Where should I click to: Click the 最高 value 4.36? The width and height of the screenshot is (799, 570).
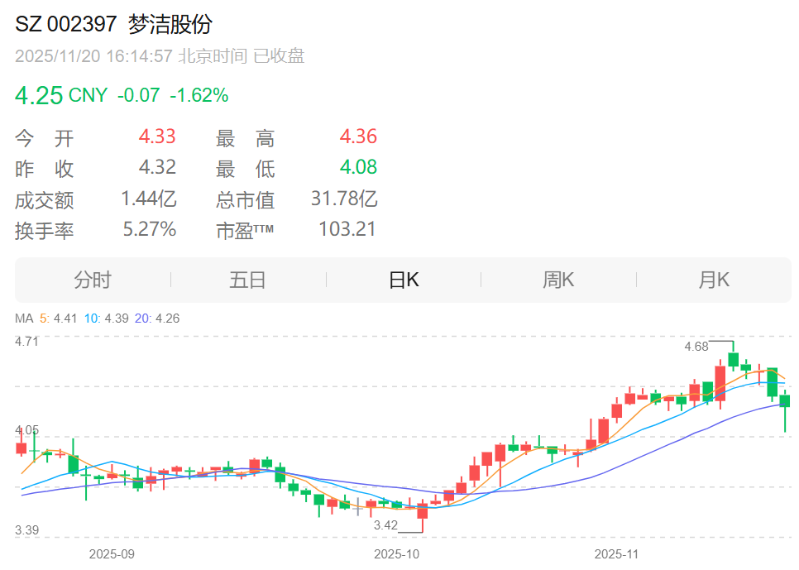pos(358,137)
